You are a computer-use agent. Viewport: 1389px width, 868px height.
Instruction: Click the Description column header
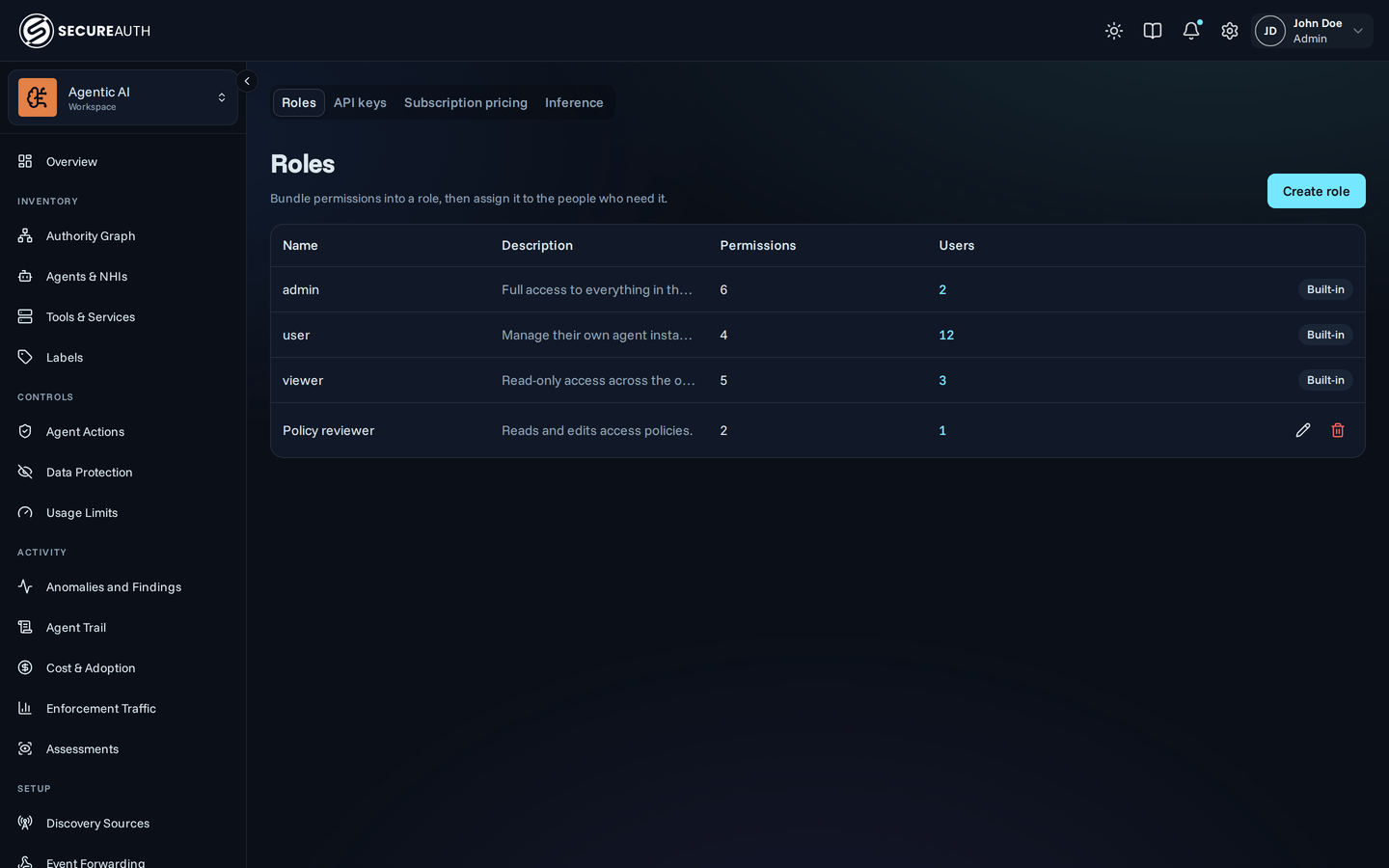(537, 245)
